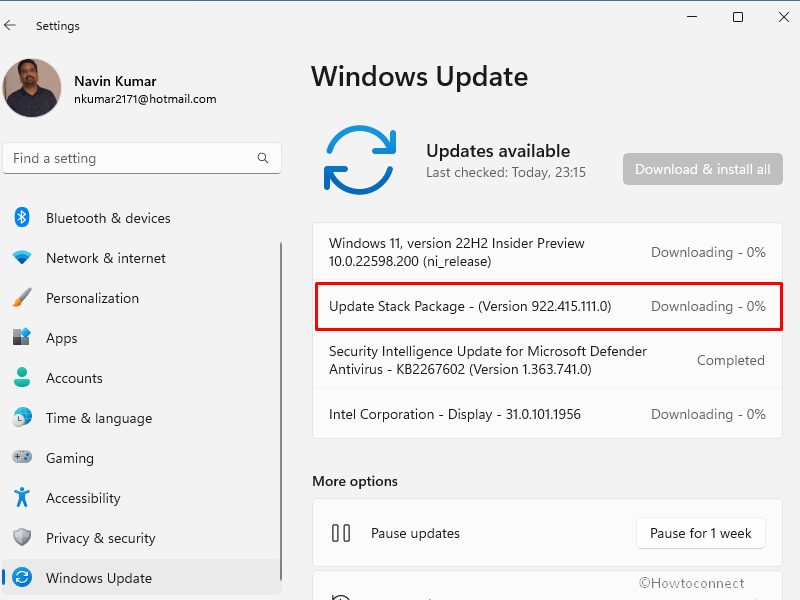Minimize the Settings window
The height and width of the screenshot is (600, 800).
(x=692, y=17)
